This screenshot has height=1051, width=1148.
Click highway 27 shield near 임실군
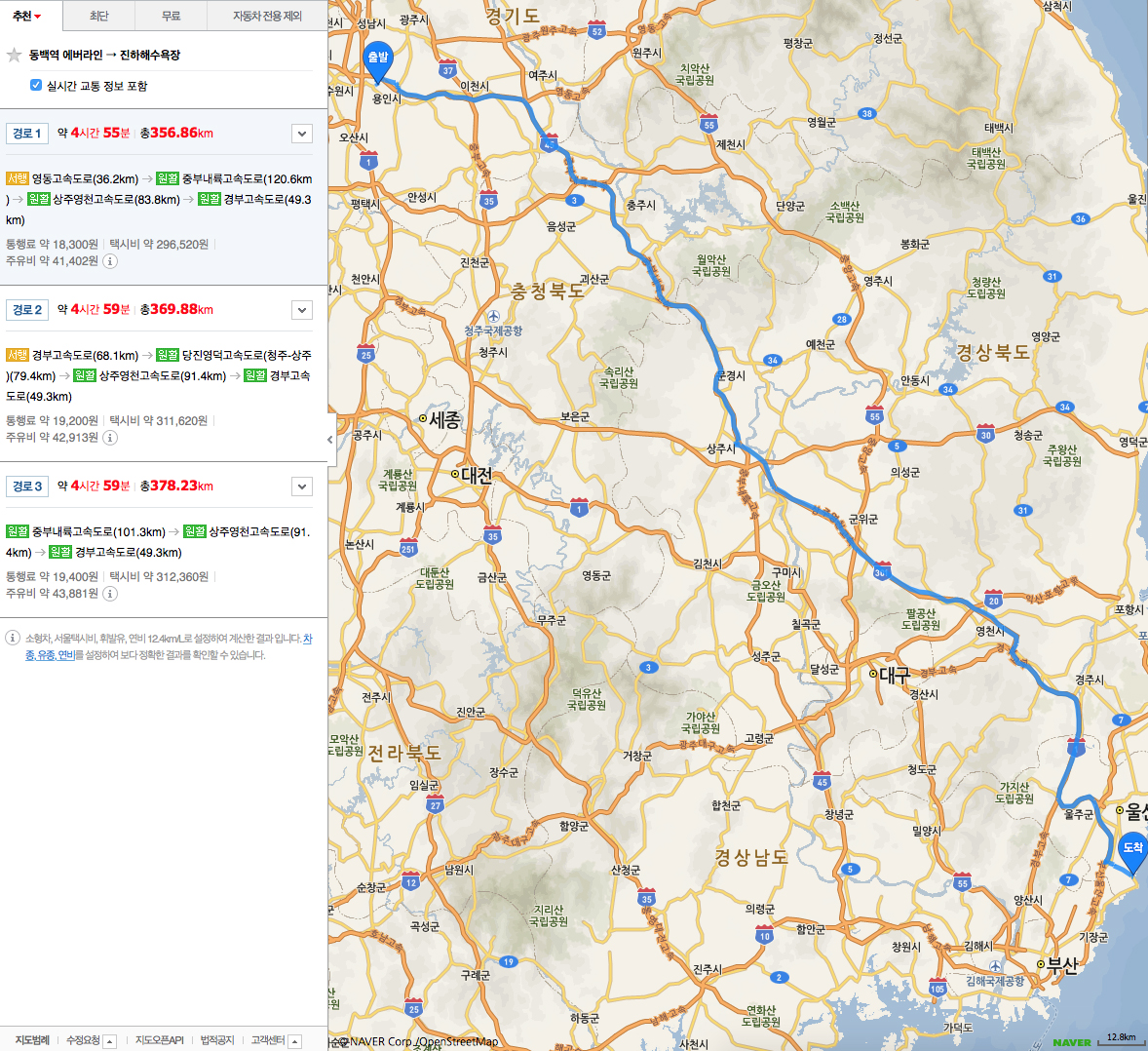pos(436,804)
